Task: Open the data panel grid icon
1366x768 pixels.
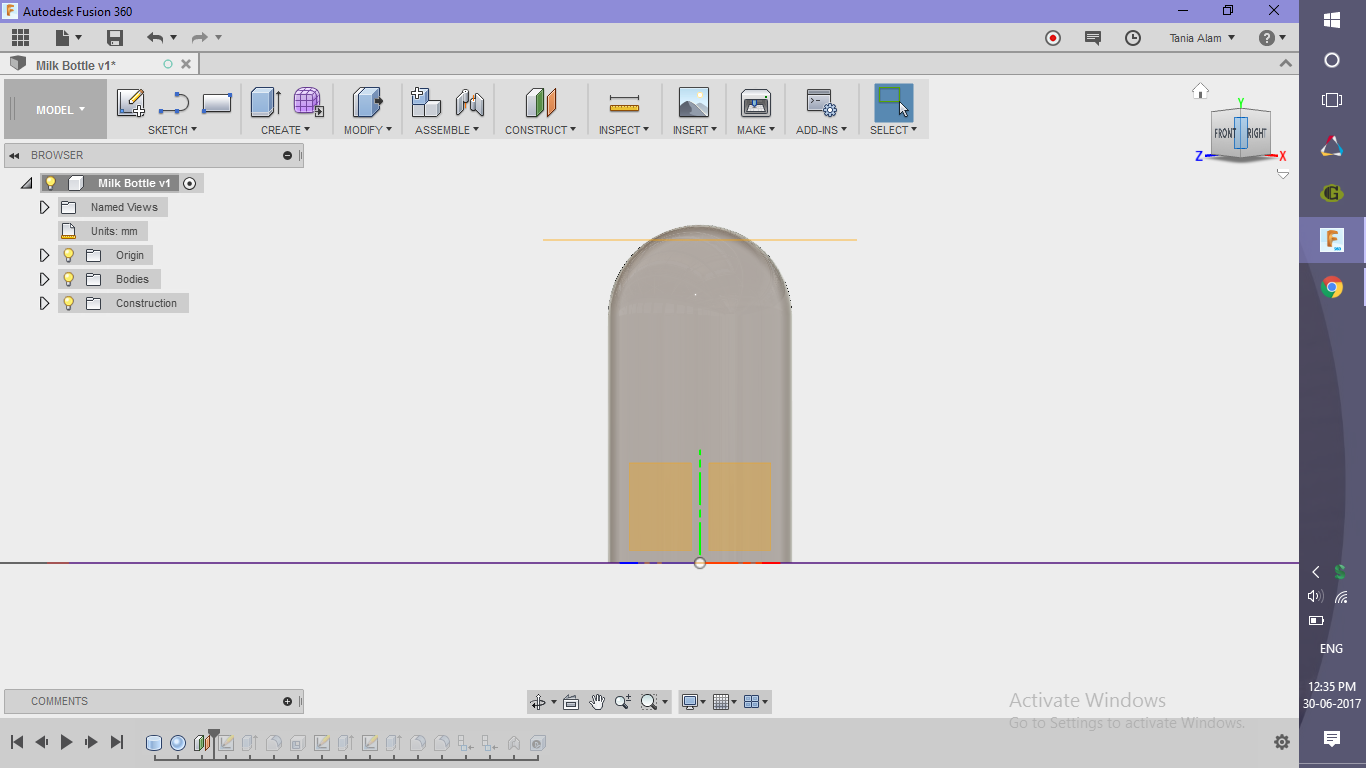Action: click(20, 38)
